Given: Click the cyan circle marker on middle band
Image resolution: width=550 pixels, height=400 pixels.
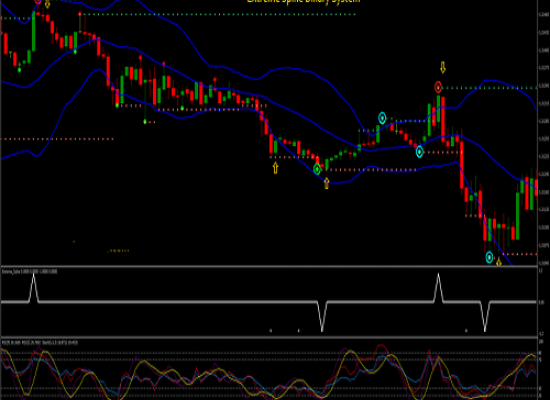Looking at the screenshot, I should pyautogui.click(x=420, y=152).
